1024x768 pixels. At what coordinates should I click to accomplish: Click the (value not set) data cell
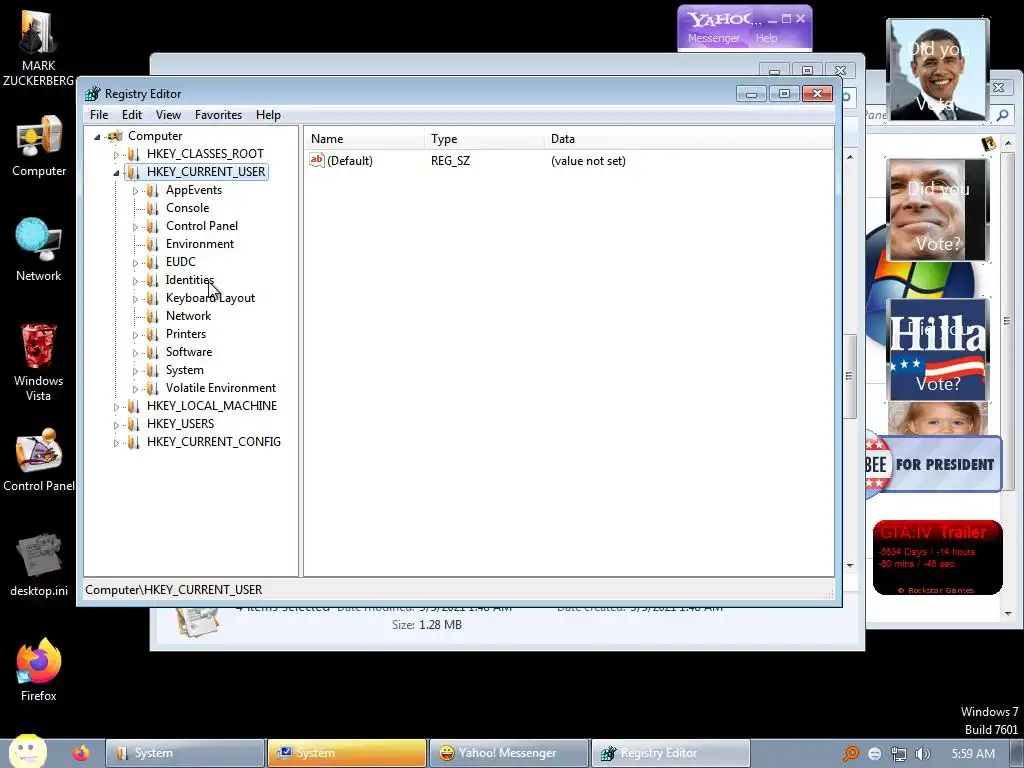click(x=588, y=161)
